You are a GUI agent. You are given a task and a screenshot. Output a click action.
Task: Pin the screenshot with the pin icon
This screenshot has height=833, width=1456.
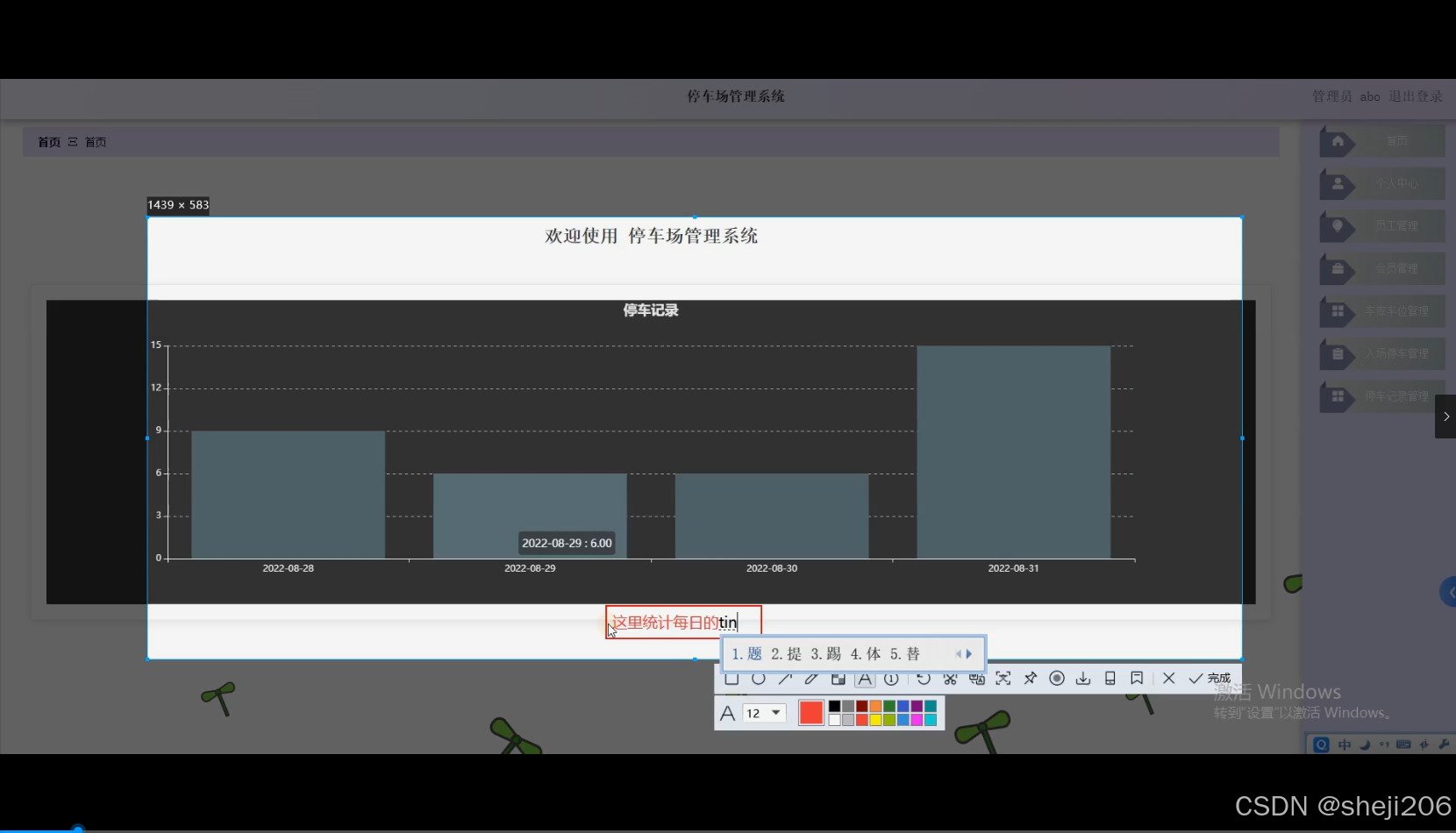[1030, 679]
